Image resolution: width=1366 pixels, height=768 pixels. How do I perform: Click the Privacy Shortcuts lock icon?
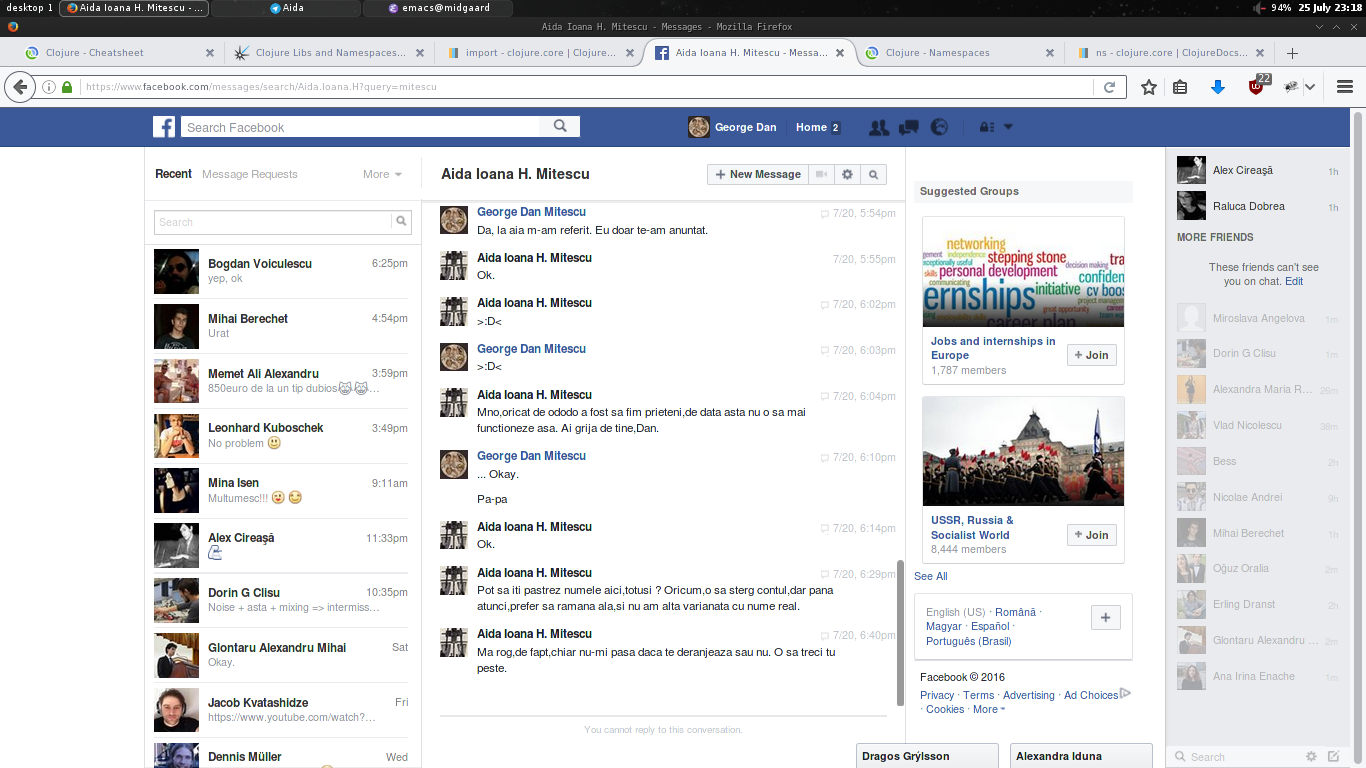click(x=986, y=127)
